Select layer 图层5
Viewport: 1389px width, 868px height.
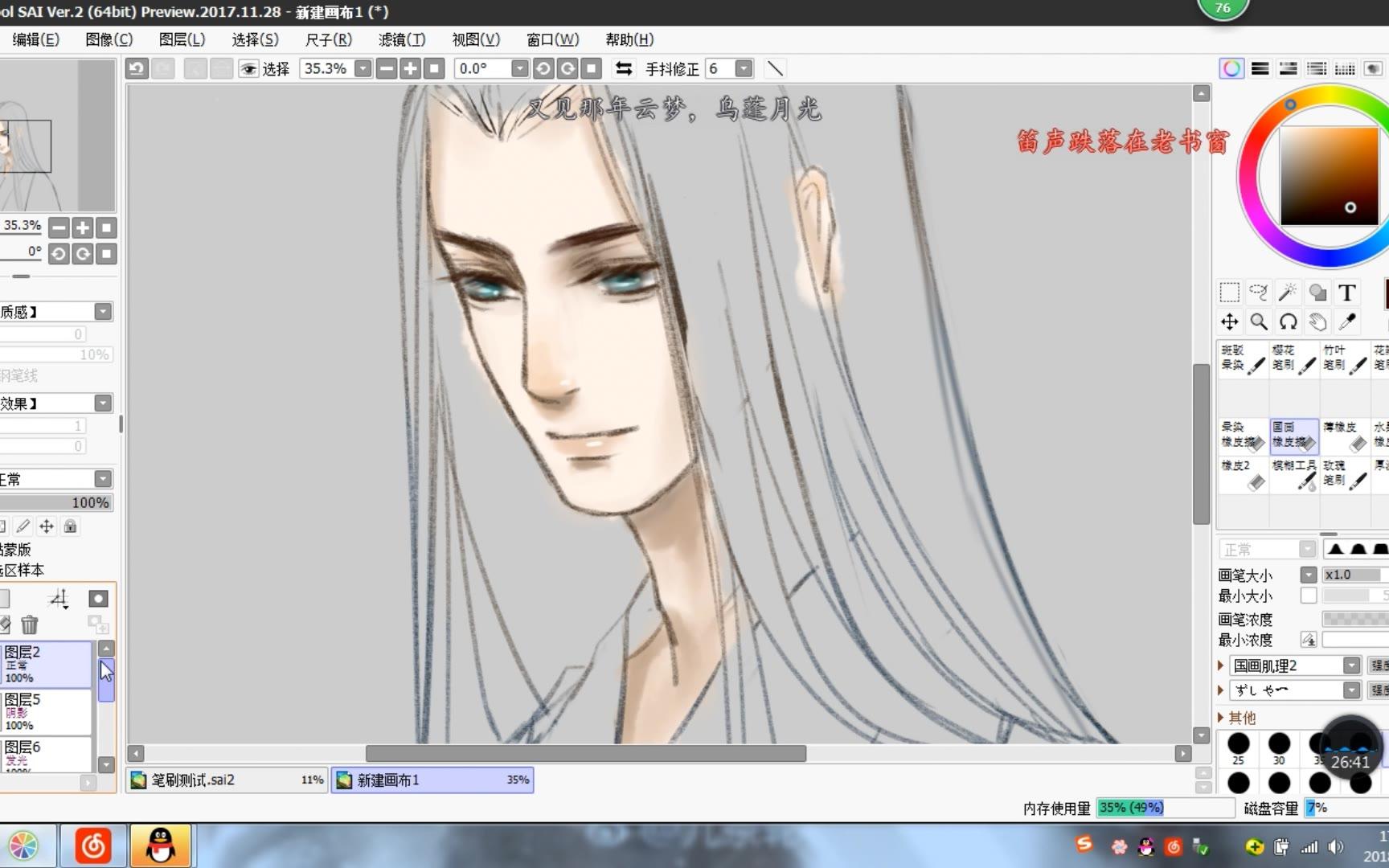click(46, 712)
